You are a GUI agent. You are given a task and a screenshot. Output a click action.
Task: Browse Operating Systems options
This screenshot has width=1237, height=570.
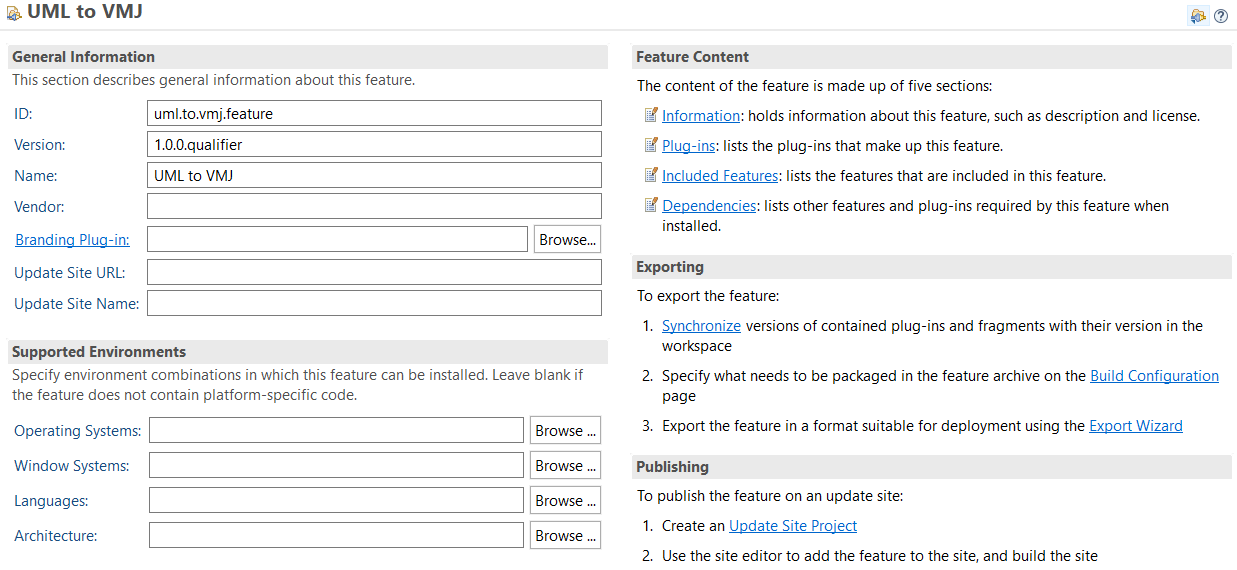[x=565, y=430]
